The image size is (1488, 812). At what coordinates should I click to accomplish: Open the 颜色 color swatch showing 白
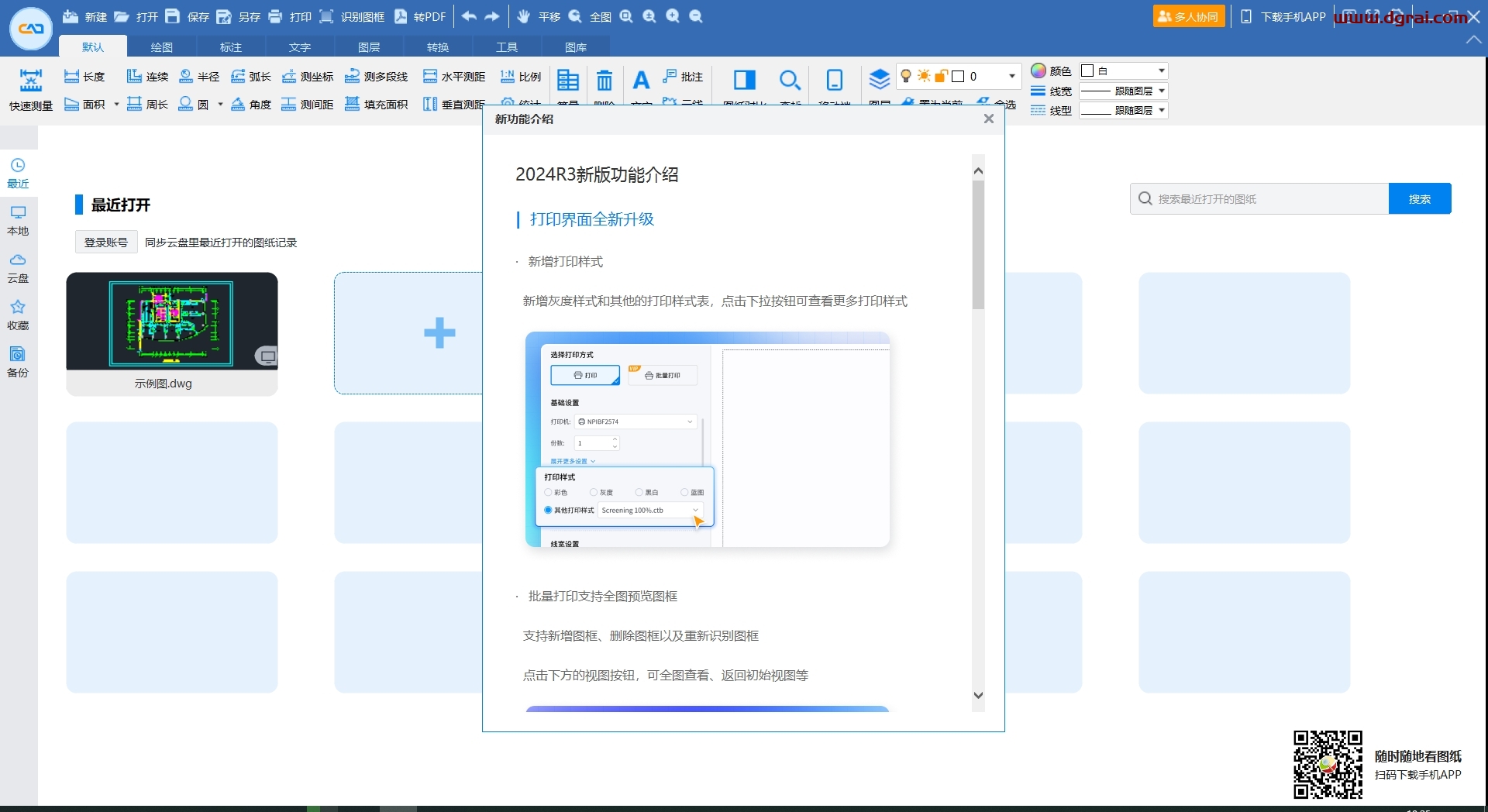point(1121,71)
